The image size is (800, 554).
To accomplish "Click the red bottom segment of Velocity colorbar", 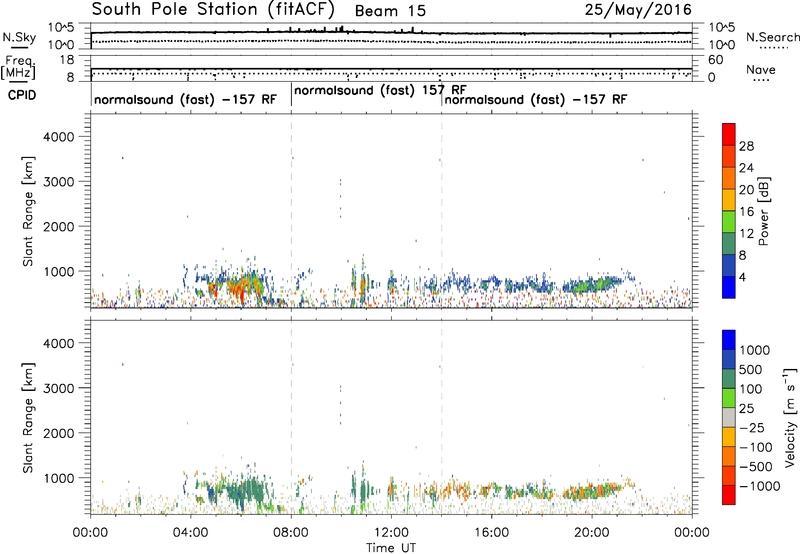I will point(729,495).
